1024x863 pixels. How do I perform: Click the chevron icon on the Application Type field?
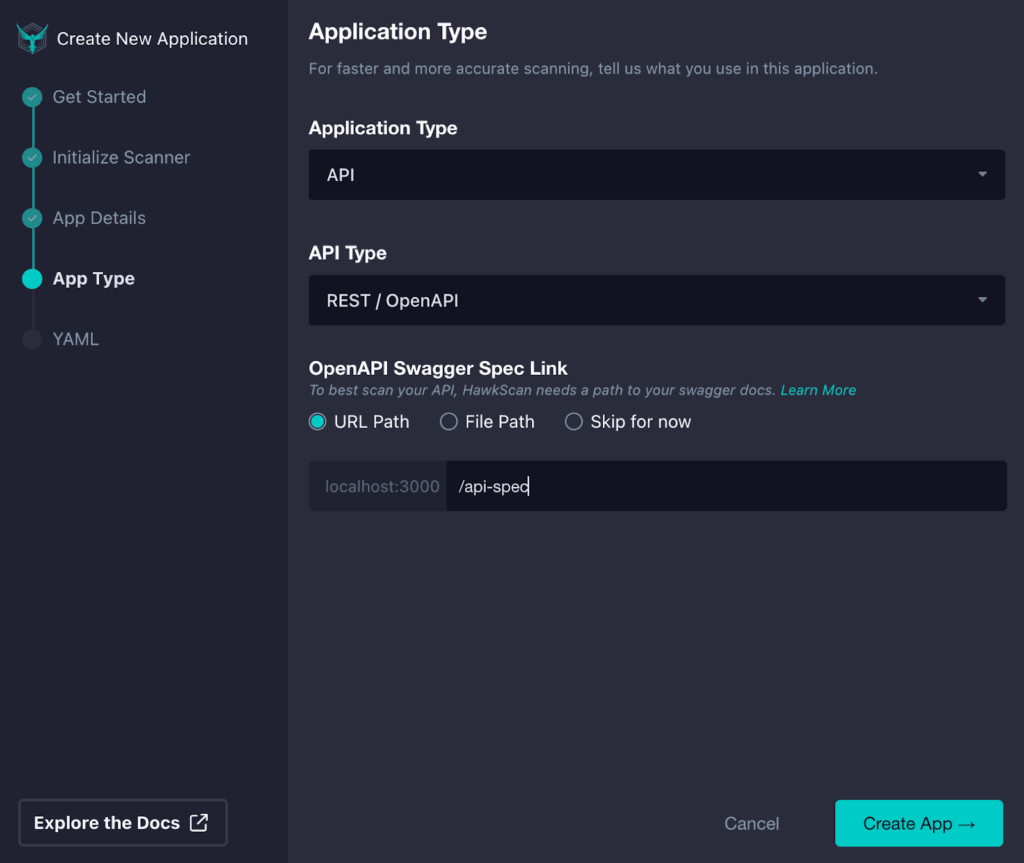pos(983,174)
